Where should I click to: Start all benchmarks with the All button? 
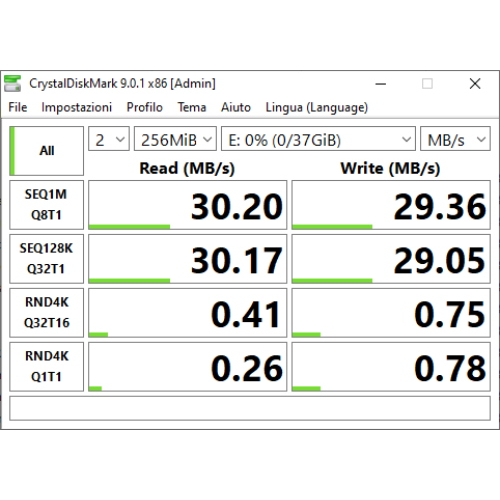coord(46,151)
